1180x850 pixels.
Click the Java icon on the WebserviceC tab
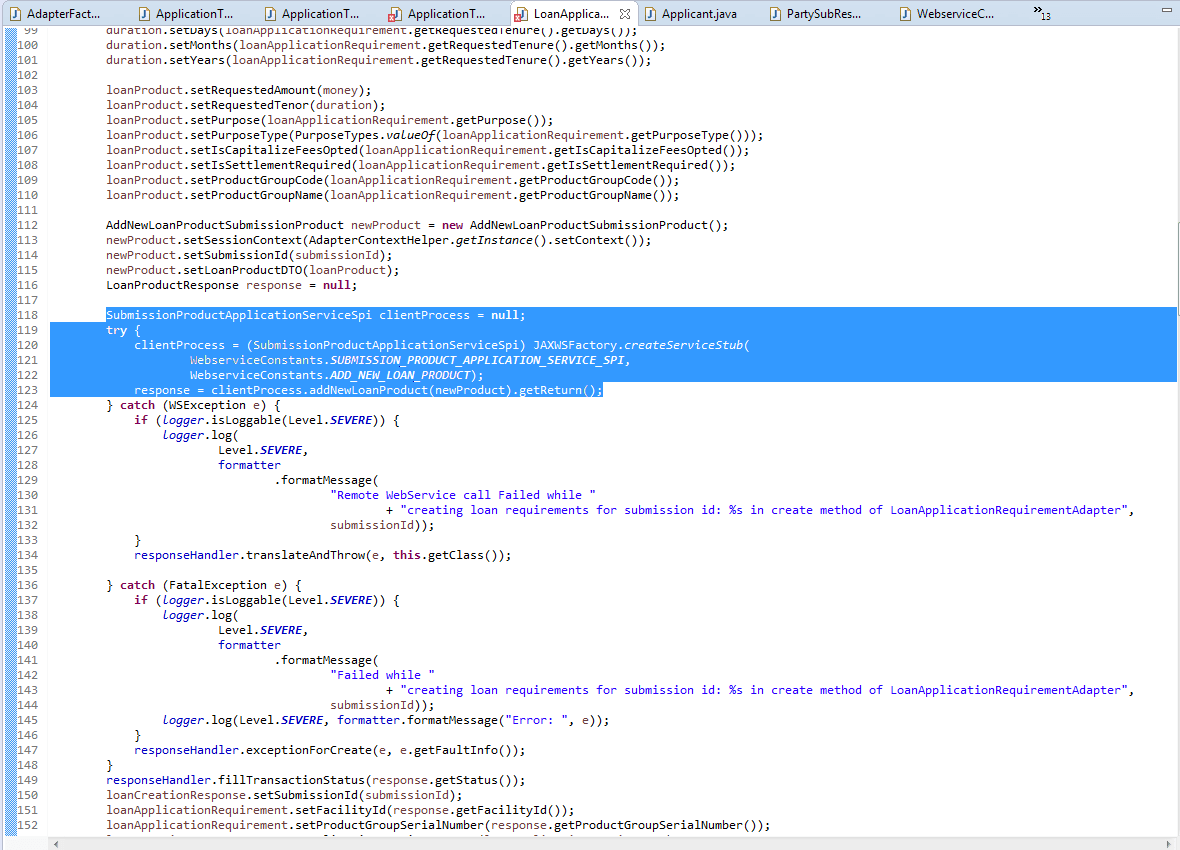904,13
